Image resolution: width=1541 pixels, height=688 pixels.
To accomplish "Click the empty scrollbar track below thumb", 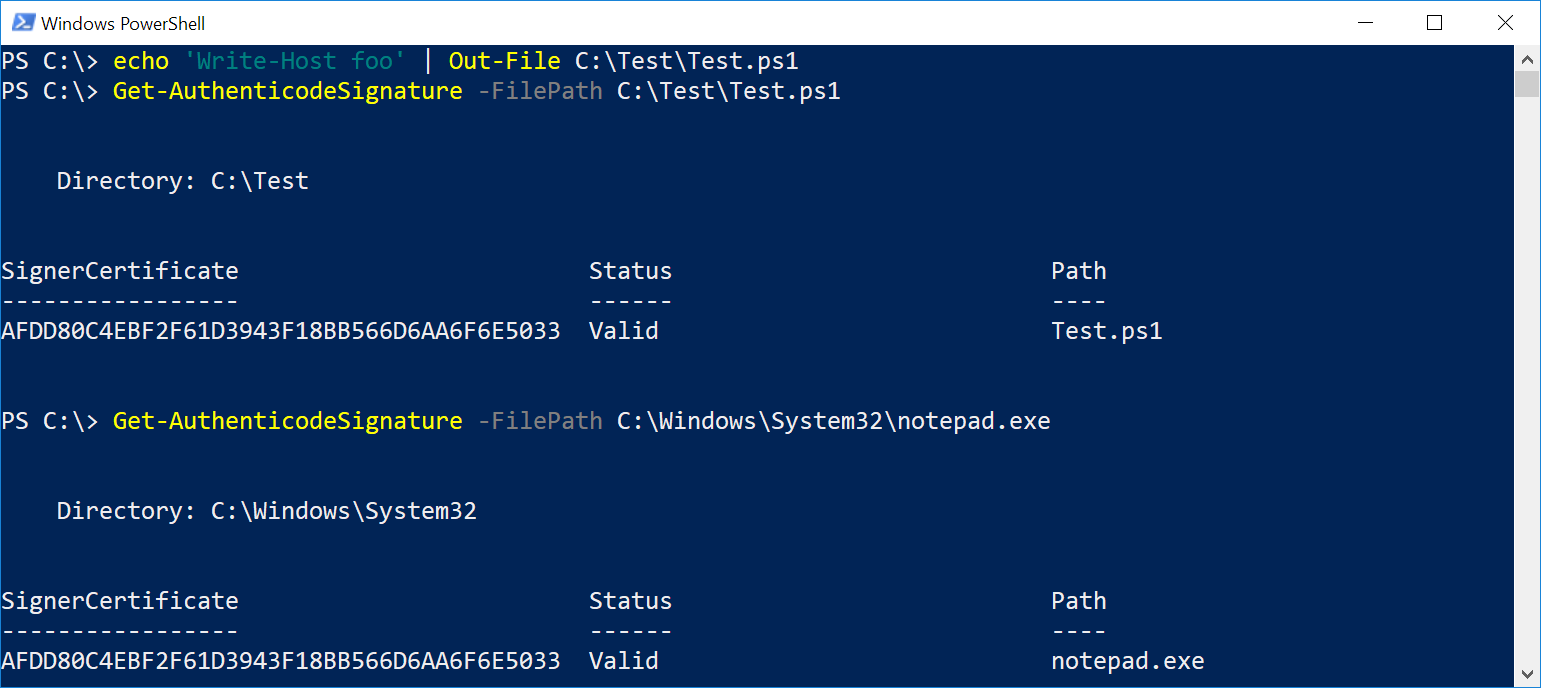I will [1527, 400].
